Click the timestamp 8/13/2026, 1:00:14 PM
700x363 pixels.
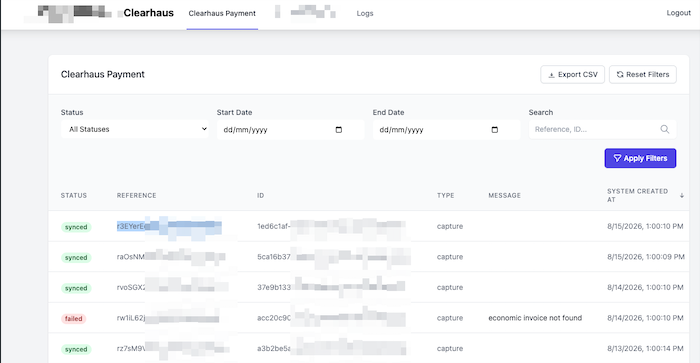tap(645, 348)
